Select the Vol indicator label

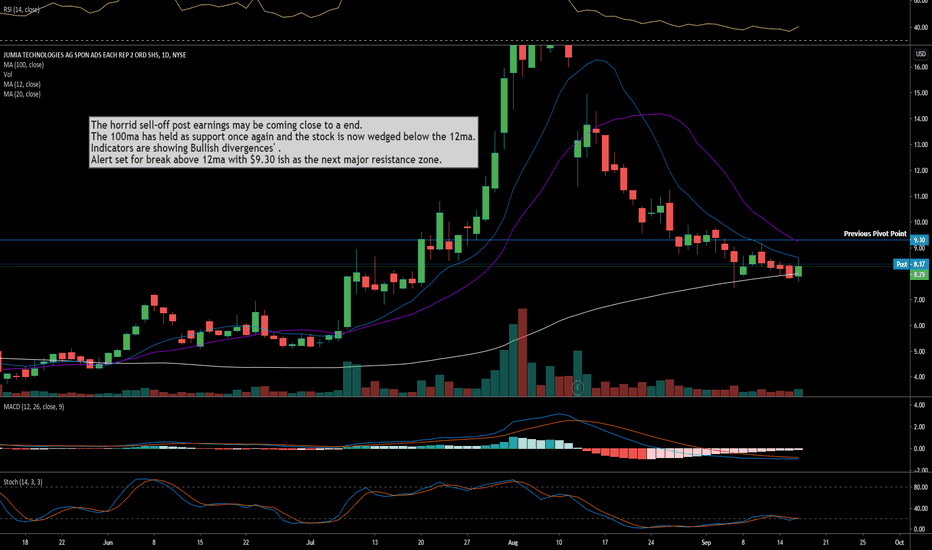(x=8, y=74)
